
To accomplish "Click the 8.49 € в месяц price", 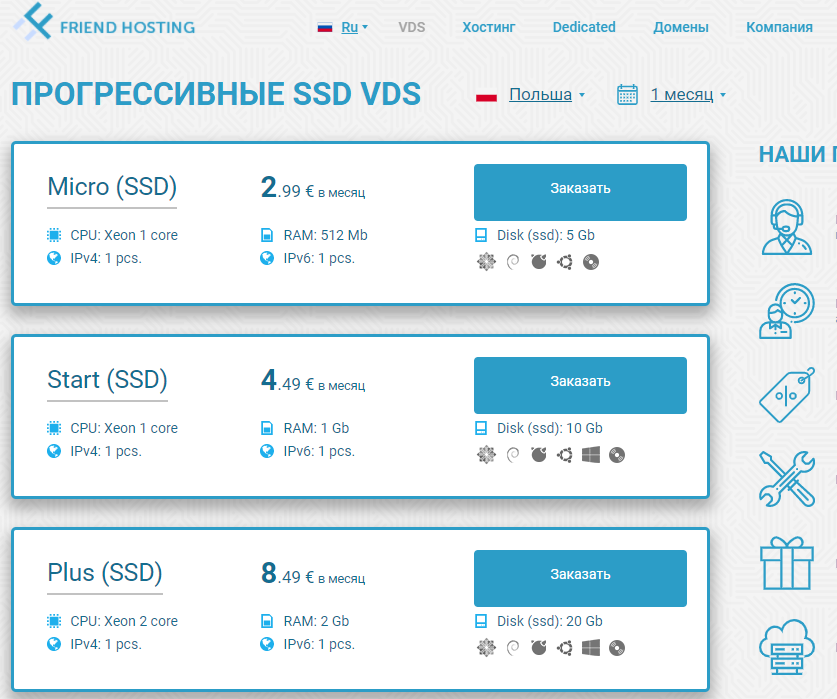I will coord(313,574).
